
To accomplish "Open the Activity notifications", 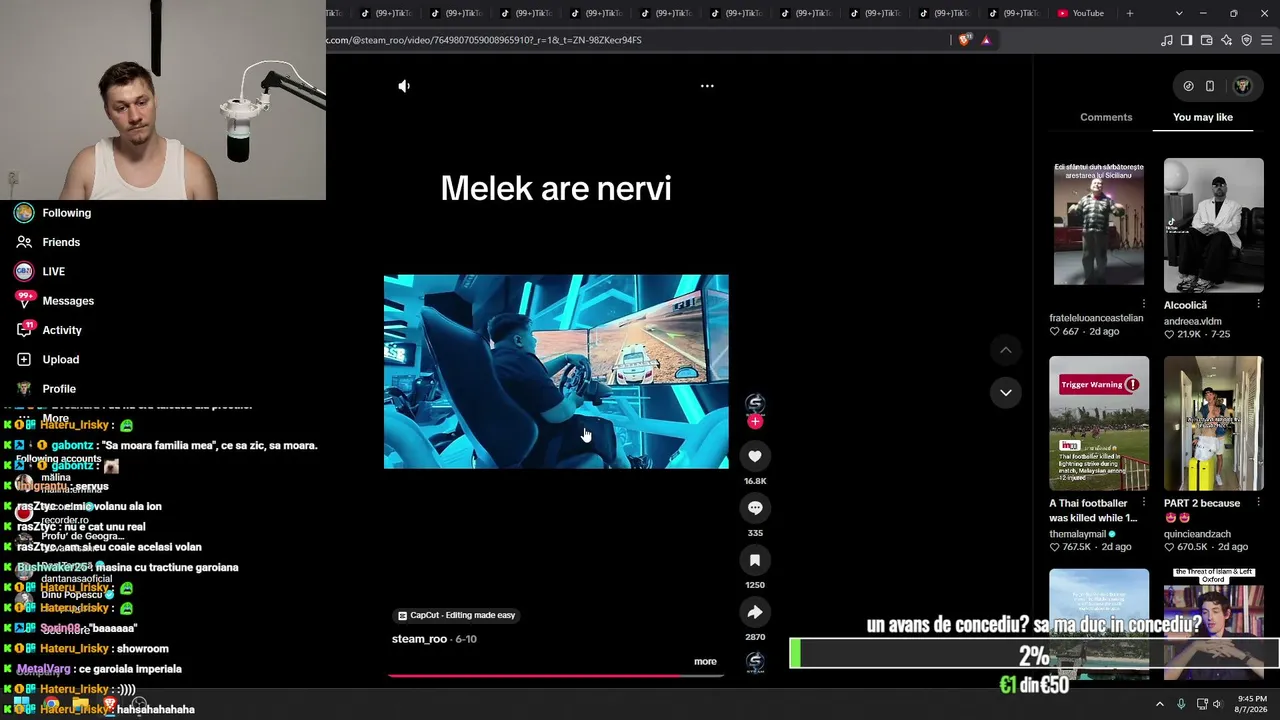I will pyautogui.click(x=62, y=330).
